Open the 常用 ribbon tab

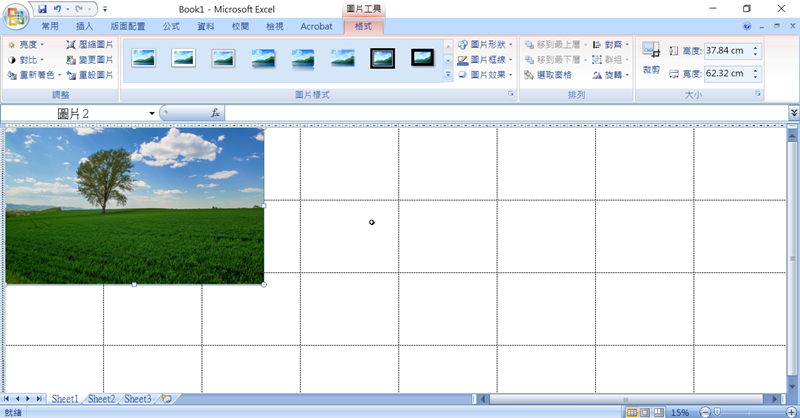pyautogui.click(x=50, y=26)
